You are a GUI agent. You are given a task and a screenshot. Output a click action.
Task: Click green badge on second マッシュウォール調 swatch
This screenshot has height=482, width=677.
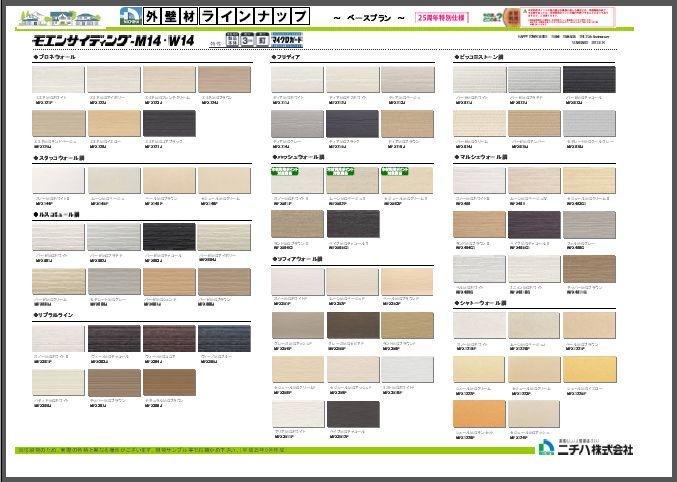click(x=340, y=171)
